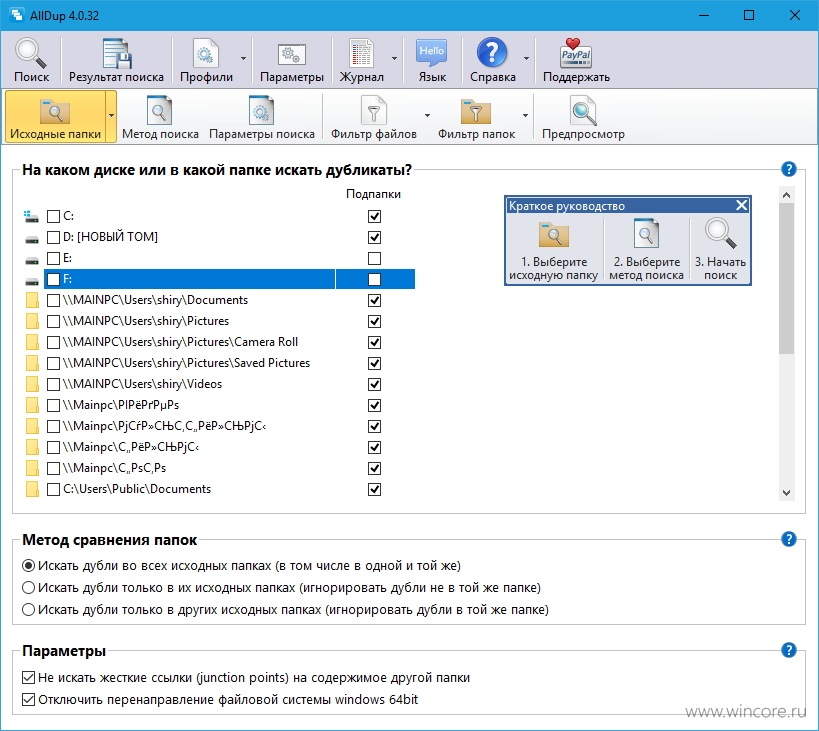Uncheck Подпапки for C: drive
The height and width of the screenshot is (731, 819).
(375, 216)
